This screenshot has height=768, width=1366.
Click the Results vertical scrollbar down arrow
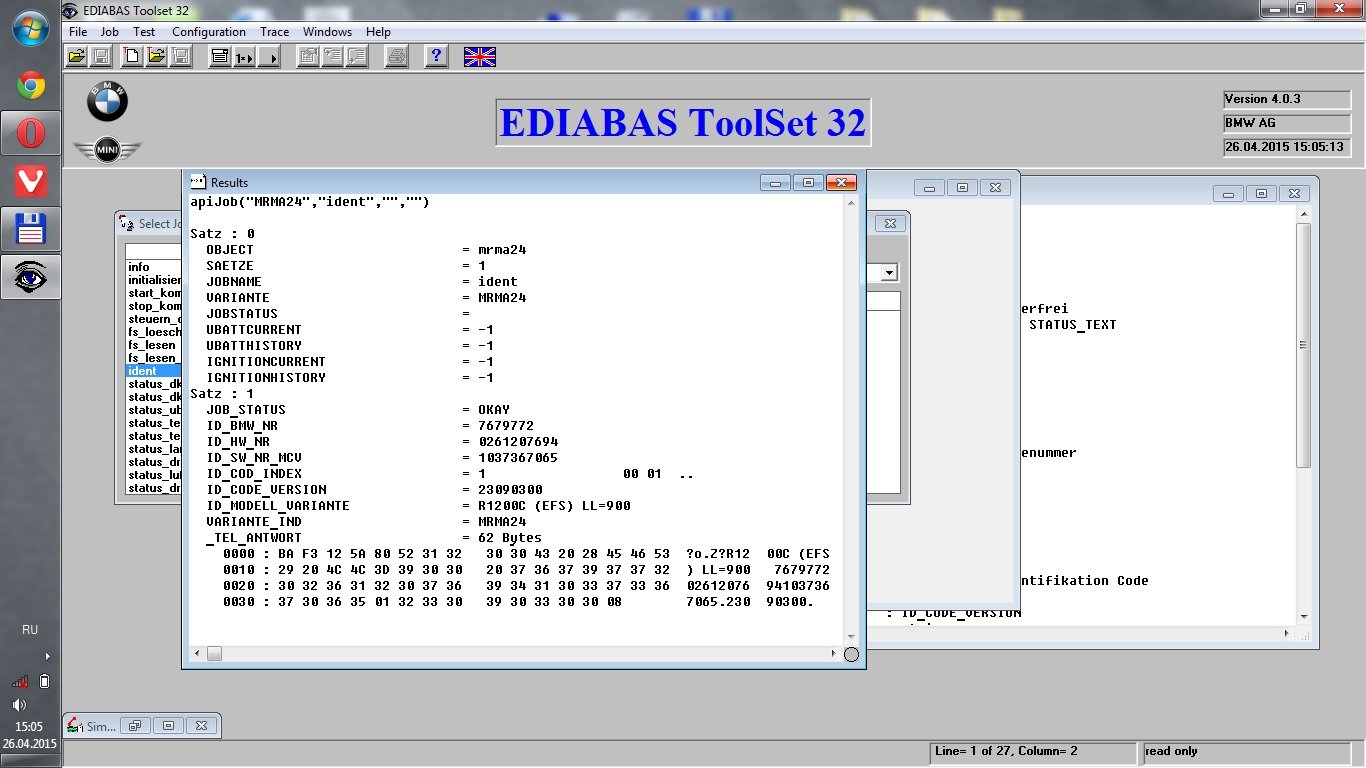(x=851, y=636)
